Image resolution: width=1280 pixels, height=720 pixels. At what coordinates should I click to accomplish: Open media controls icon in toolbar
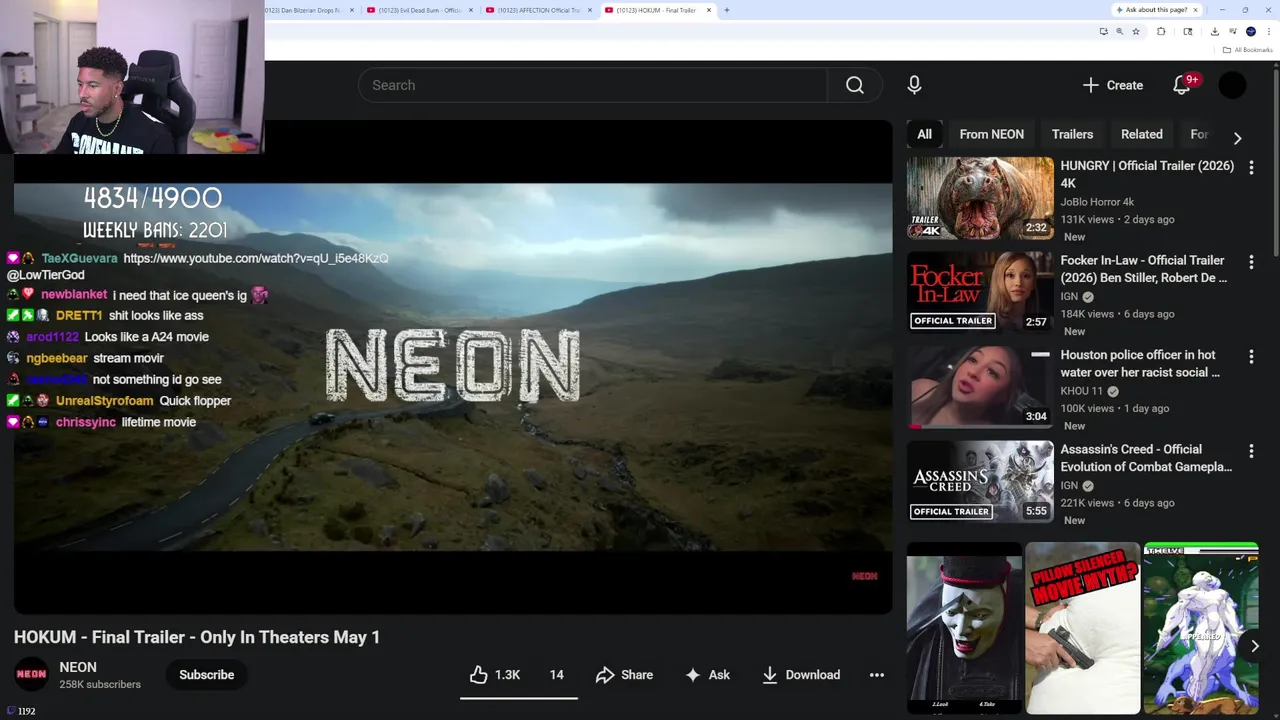1232,31
